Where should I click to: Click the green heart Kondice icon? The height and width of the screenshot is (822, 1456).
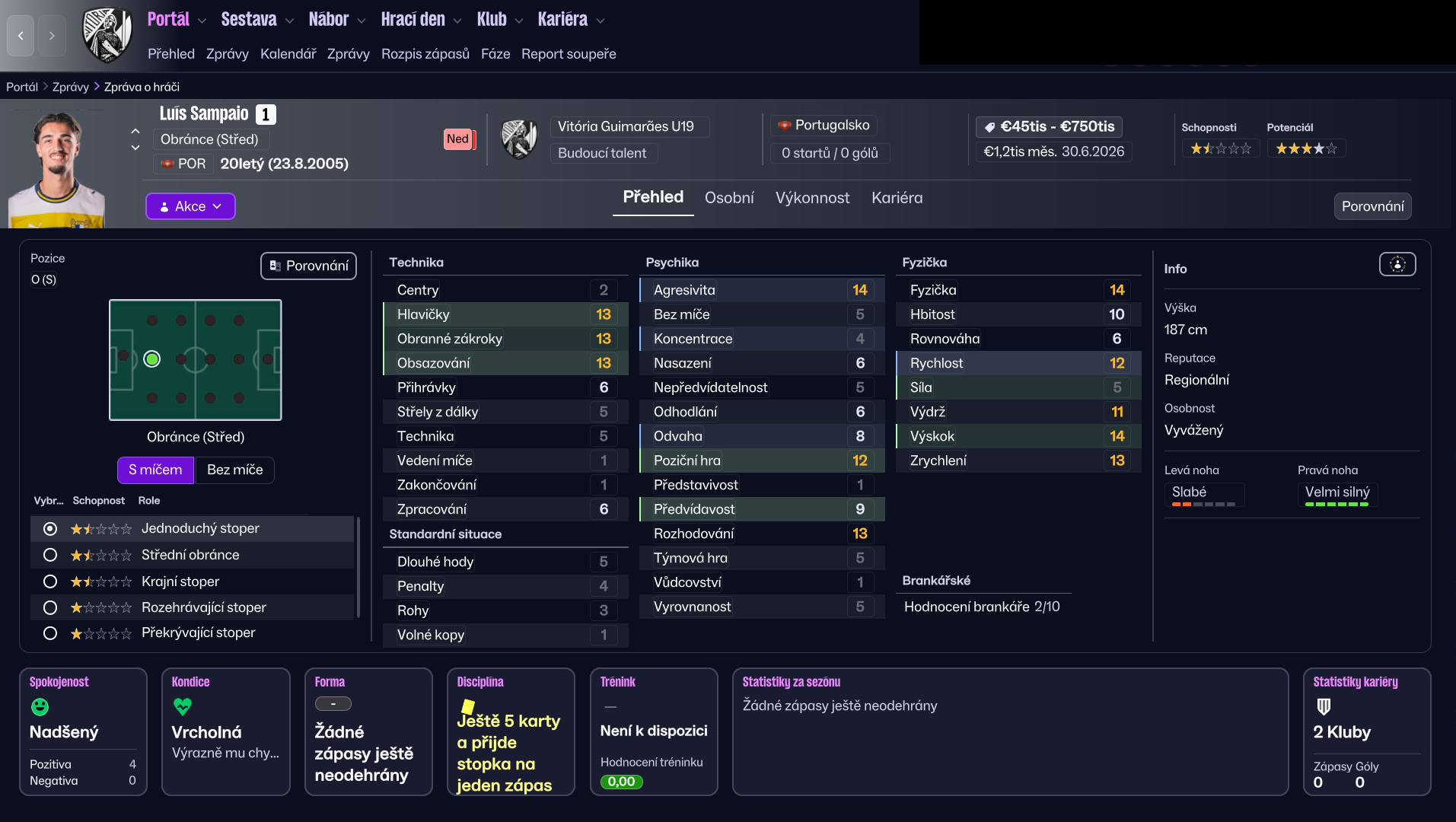pyautogui.click(x=183, y=706)
